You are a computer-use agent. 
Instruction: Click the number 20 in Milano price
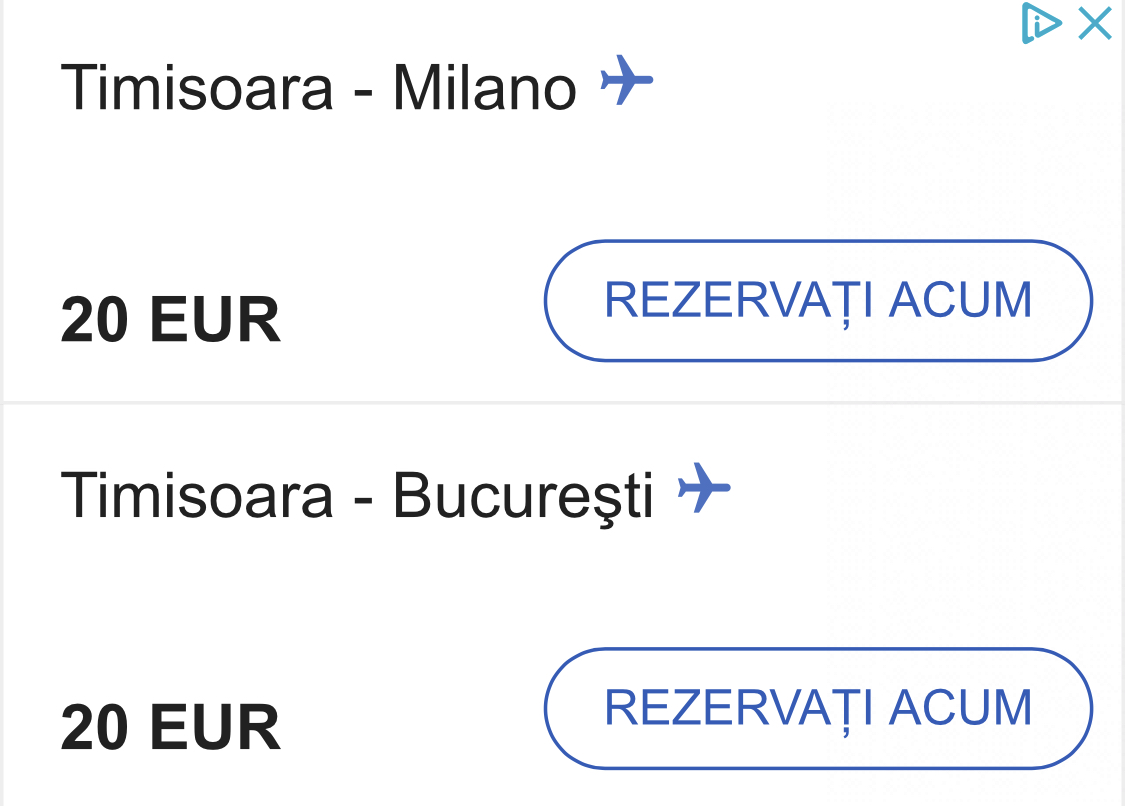[95, 319]
